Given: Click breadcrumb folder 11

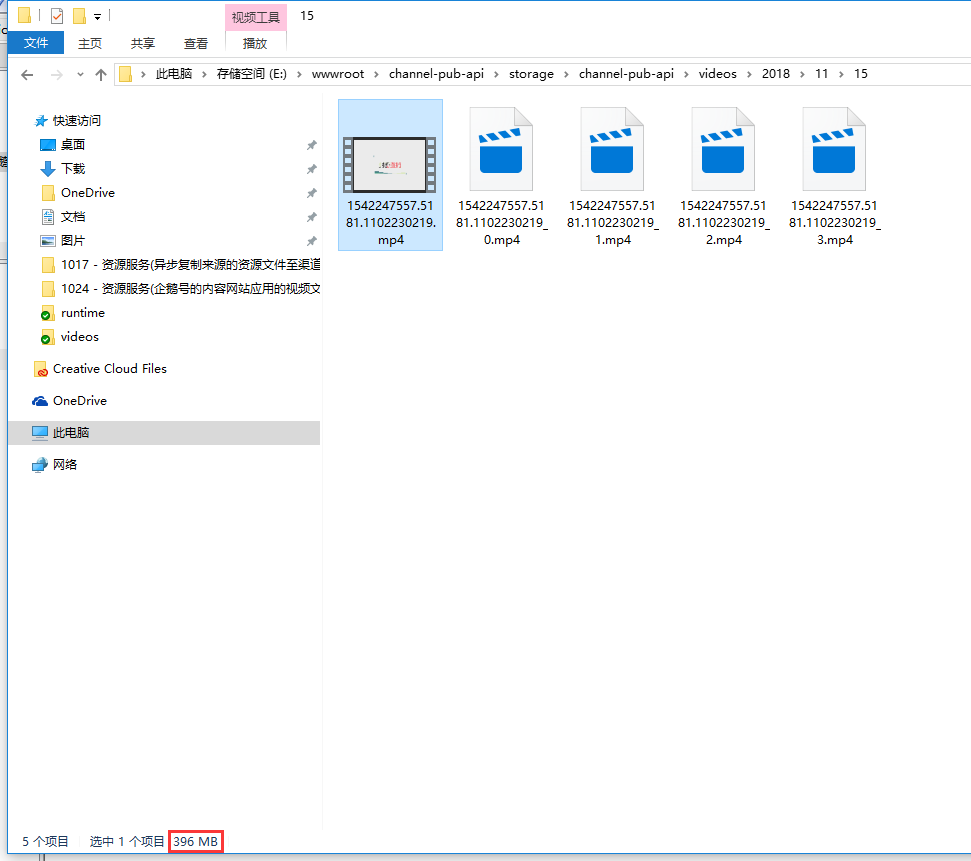Looking at the screenshot, I should click(x=822, y=74).
